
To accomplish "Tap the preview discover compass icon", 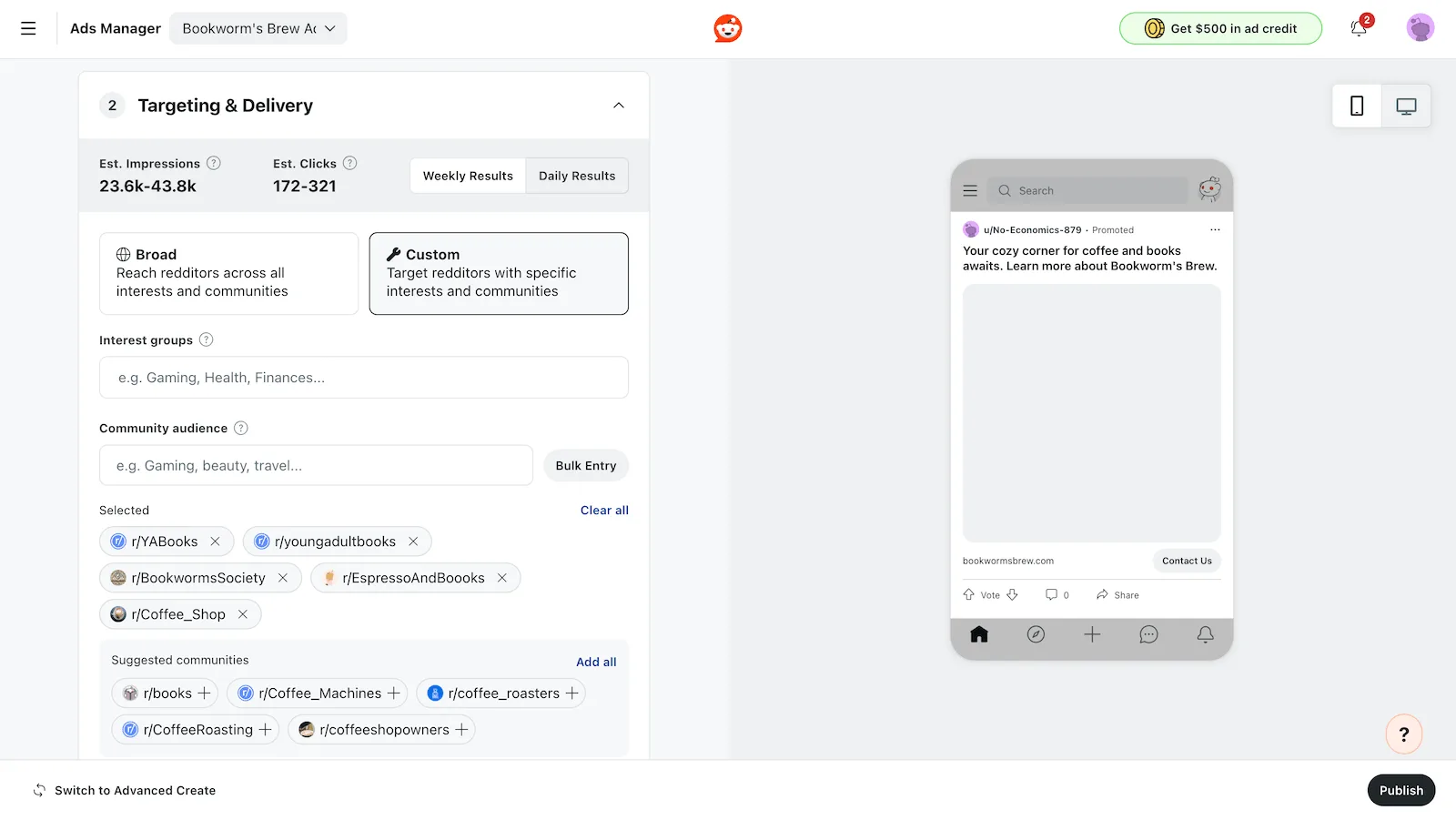I will coord(1036,634).
